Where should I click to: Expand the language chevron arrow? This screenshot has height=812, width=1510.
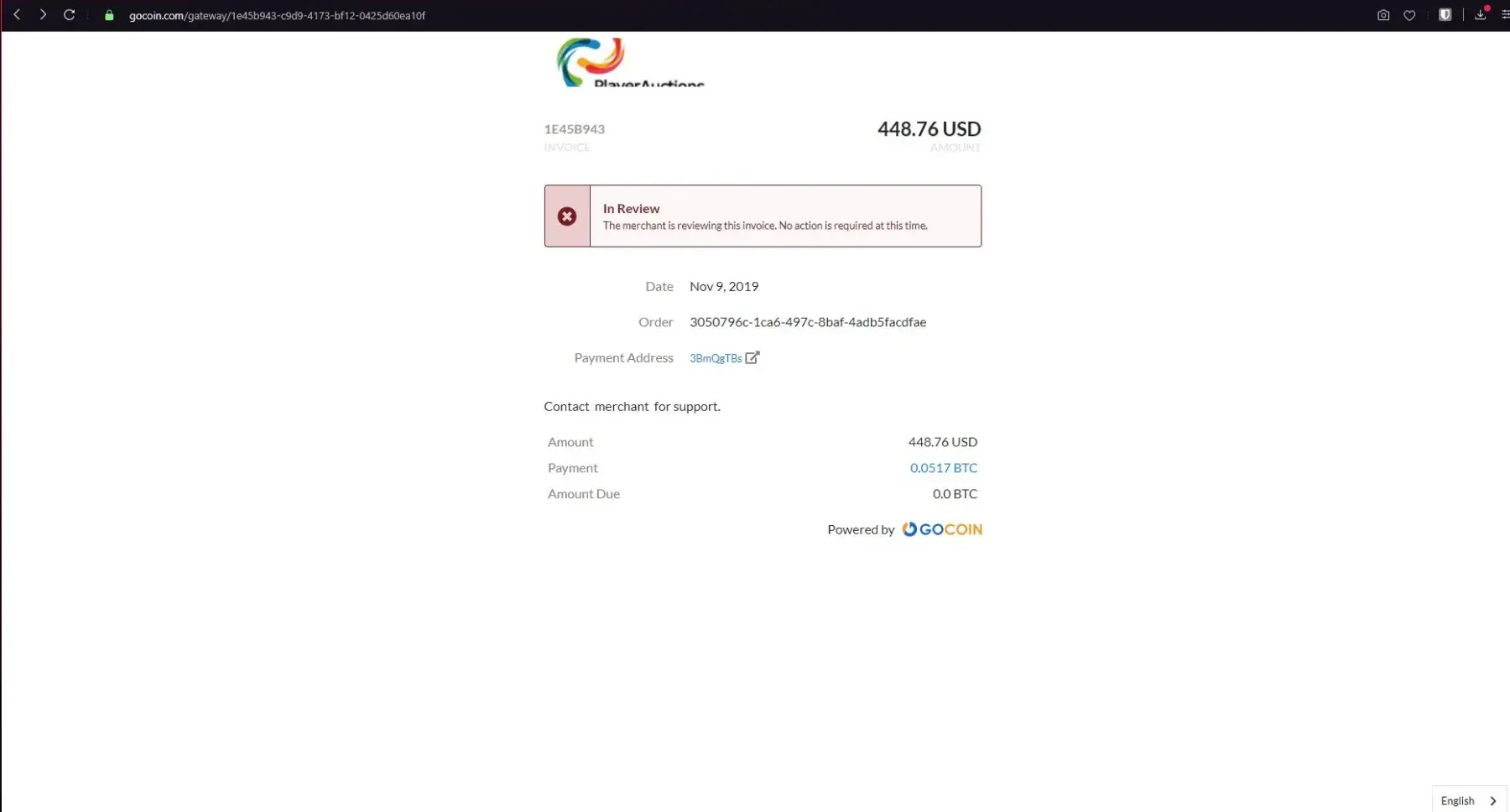point(1492,801)
